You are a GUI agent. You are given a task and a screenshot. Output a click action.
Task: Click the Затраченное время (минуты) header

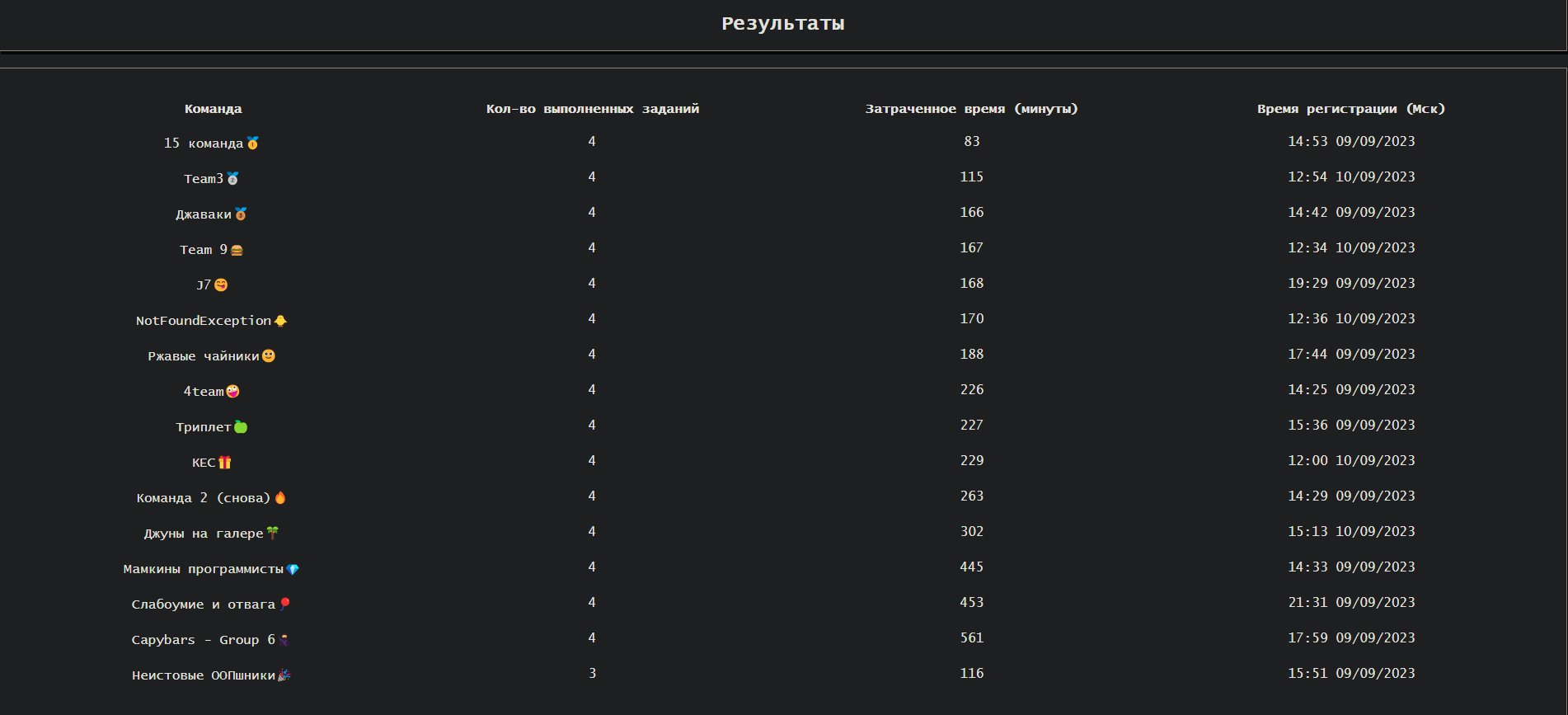(971, 109)
